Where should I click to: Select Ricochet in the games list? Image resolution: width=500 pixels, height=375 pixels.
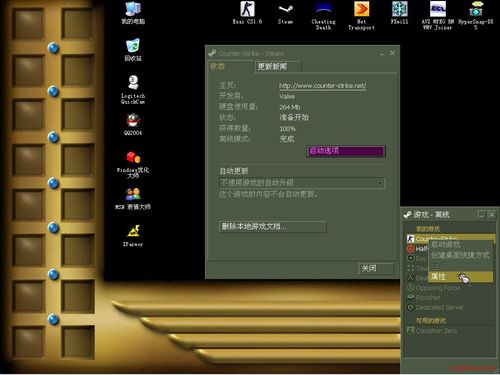pos(428,297)
